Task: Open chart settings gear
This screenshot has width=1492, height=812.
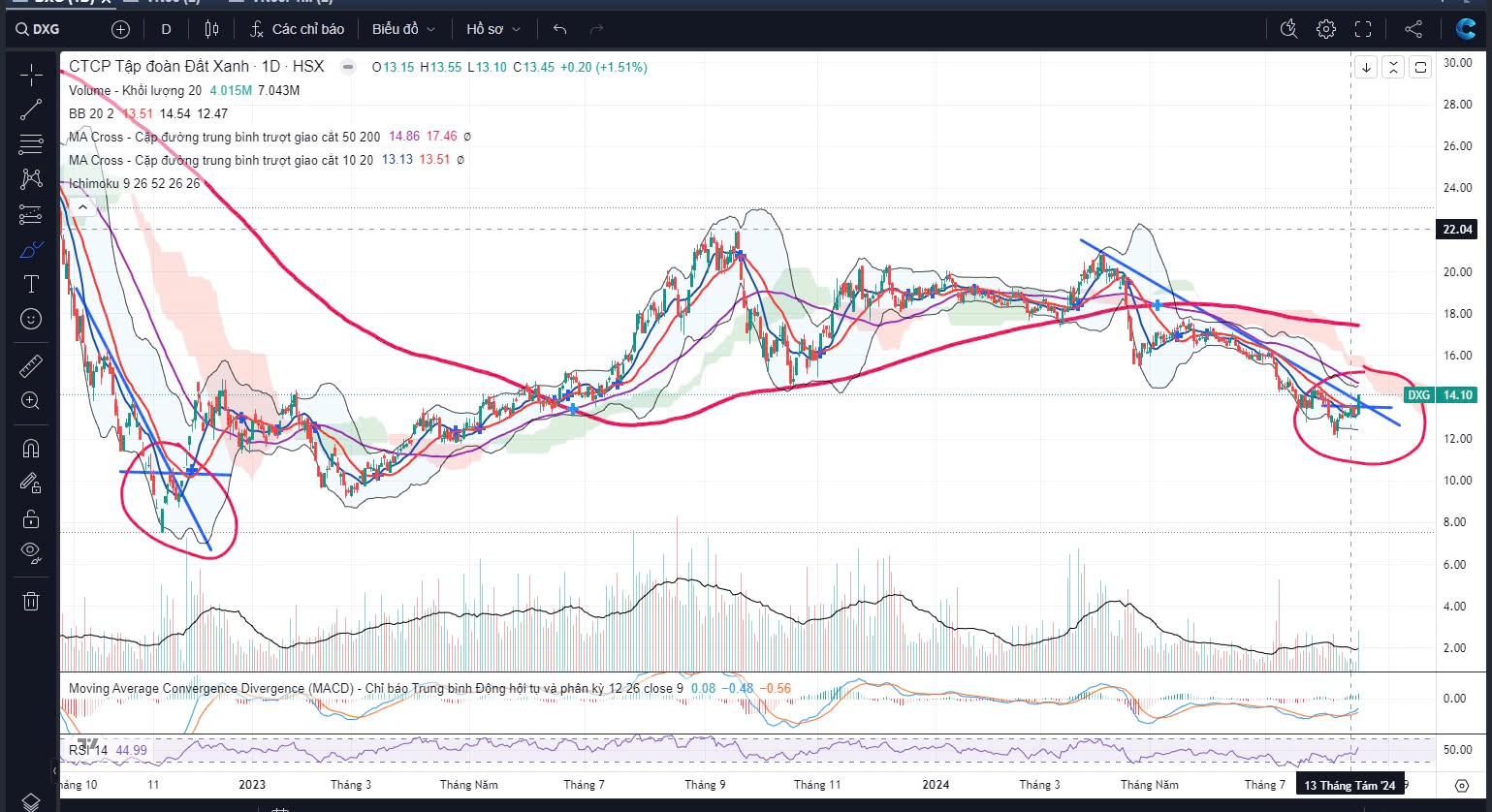Action: click(x=1325, y=29)
